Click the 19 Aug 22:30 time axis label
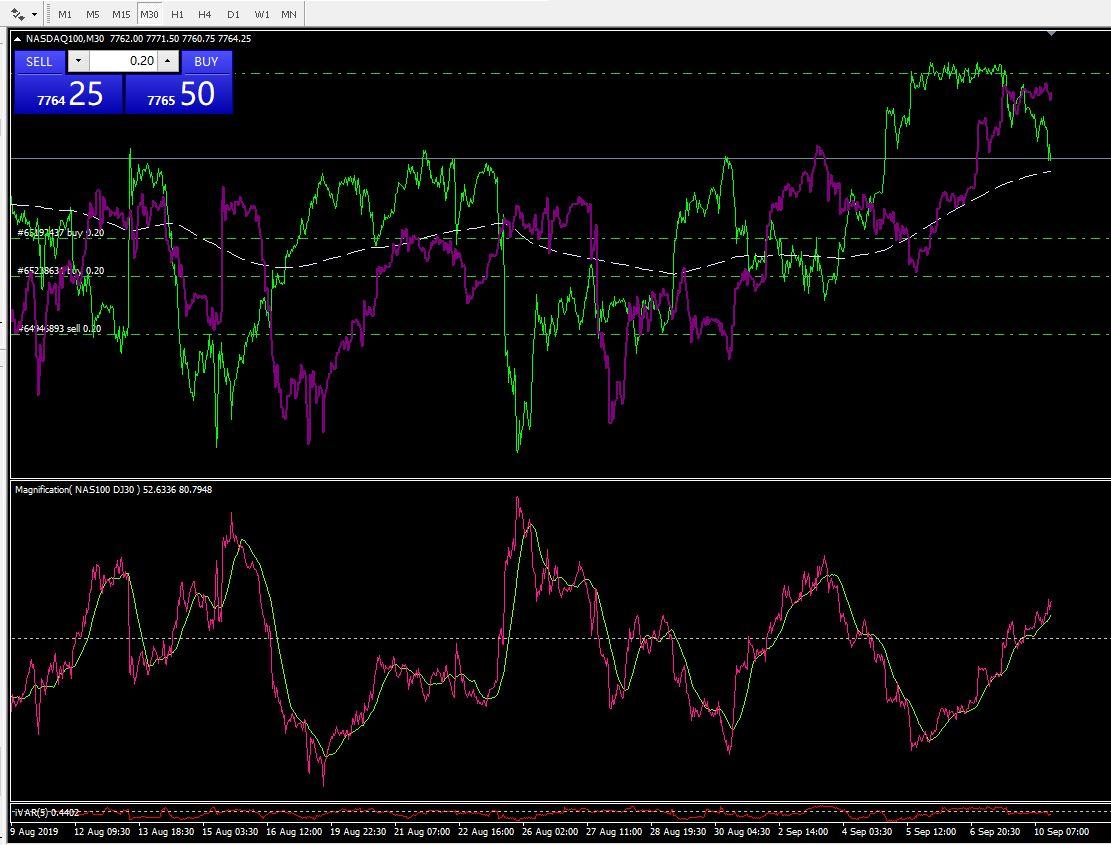The image size is (1111, 845). (358, 832)
